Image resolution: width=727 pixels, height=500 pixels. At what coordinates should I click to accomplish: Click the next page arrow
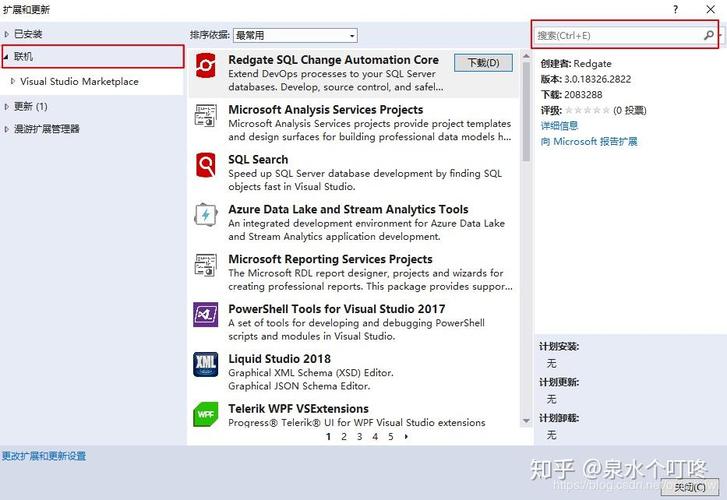pos(406,436)
